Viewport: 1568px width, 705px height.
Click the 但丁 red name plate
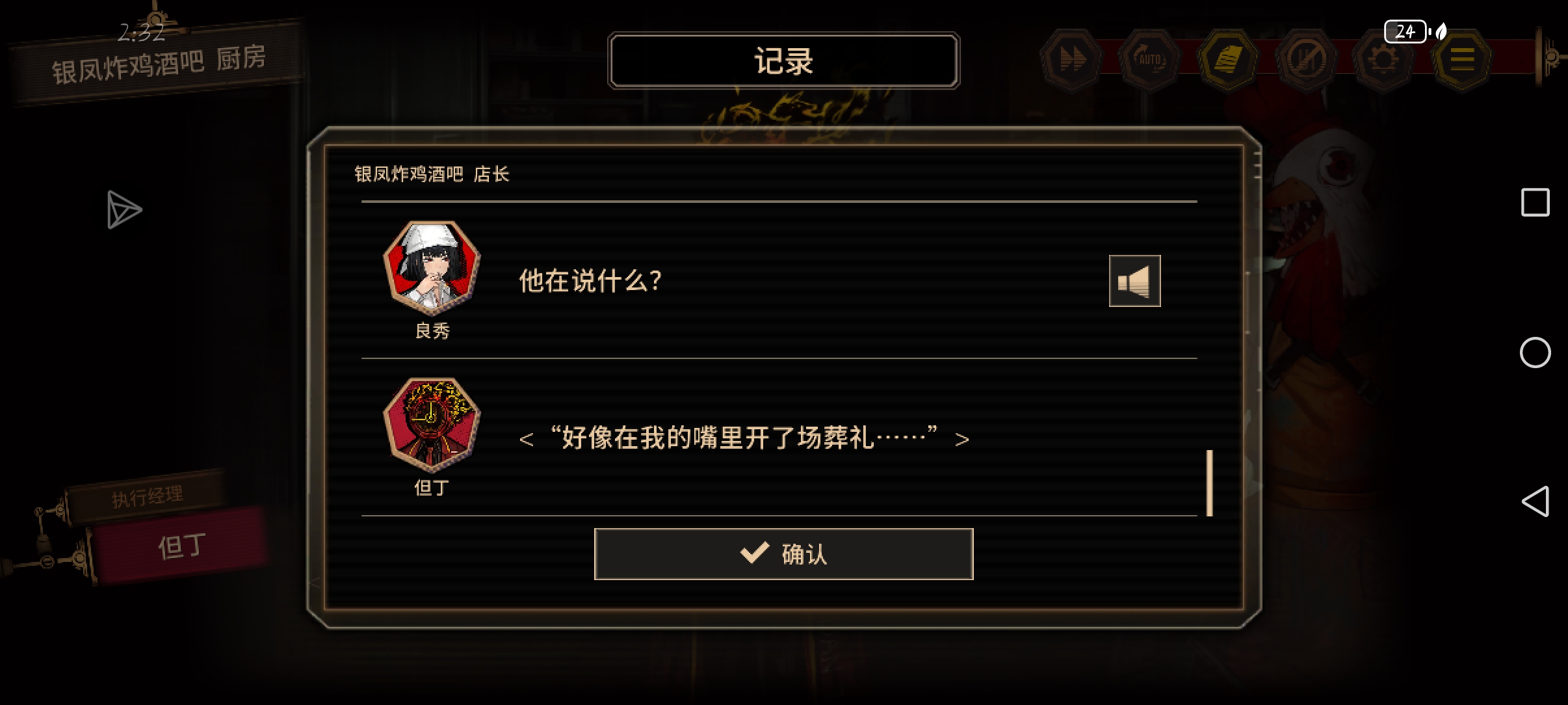pyautogui.click(x=180, y=545)
